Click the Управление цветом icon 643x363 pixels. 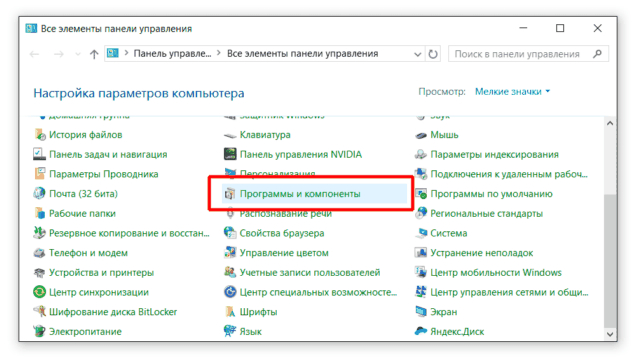click(230, 253)
